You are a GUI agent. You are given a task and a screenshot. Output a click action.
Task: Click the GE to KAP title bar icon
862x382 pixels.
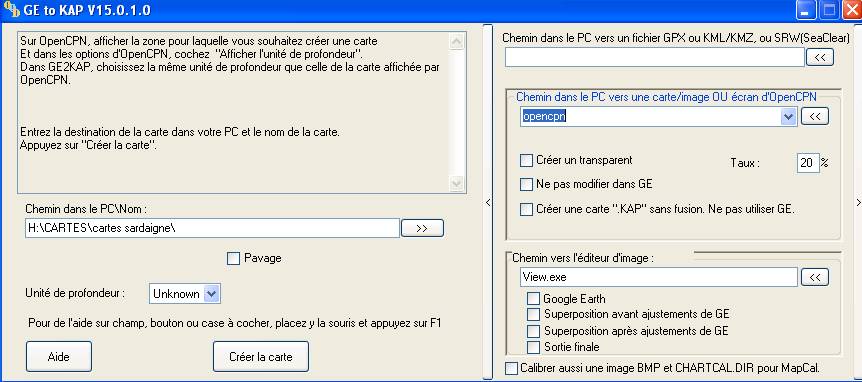(11, 9)
